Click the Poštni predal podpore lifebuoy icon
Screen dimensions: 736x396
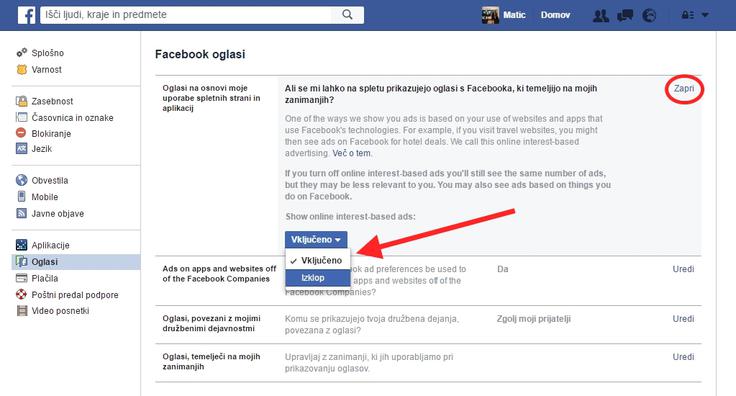click(22, 294)
